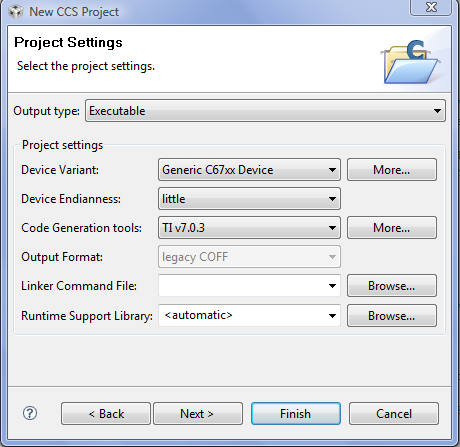Open the Output type dropdown
The image size is (460, 447).
tap(265, 111)
